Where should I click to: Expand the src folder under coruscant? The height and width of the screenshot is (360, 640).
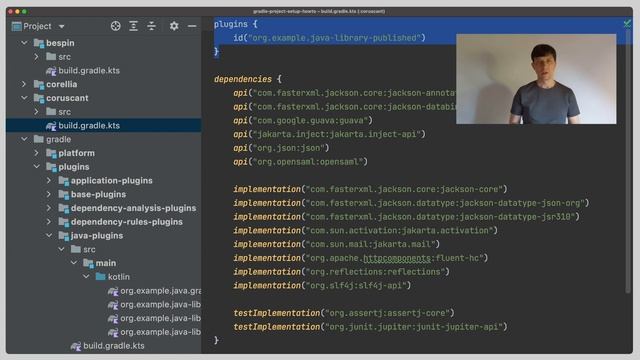tap(36, 111)
